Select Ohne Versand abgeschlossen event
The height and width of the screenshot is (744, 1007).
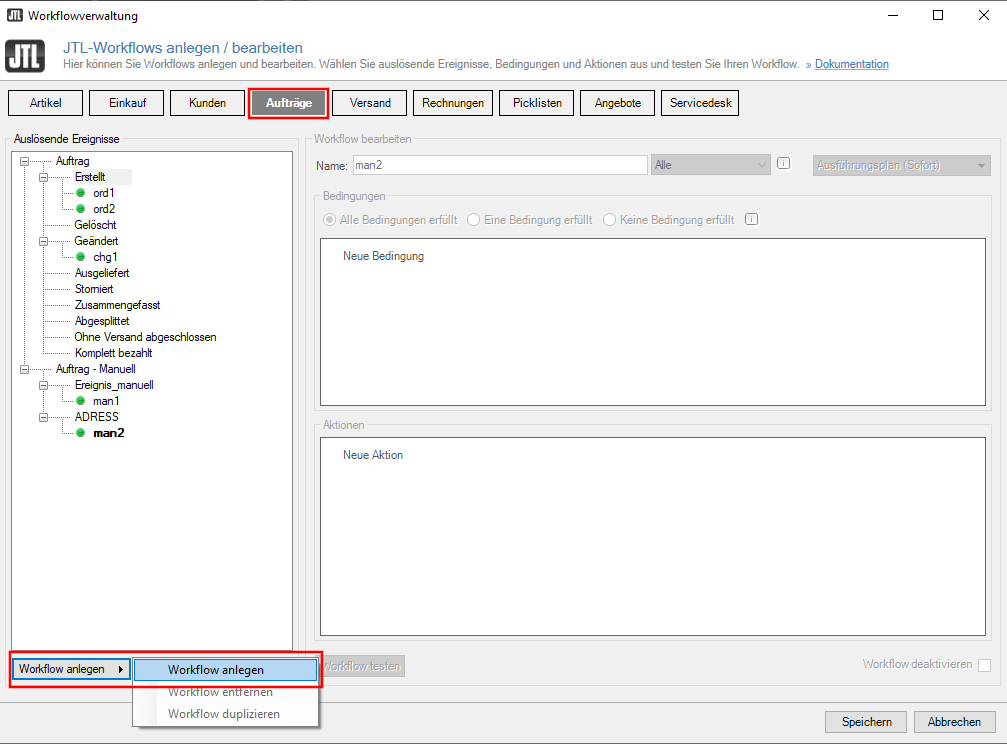tap(145, 337)
